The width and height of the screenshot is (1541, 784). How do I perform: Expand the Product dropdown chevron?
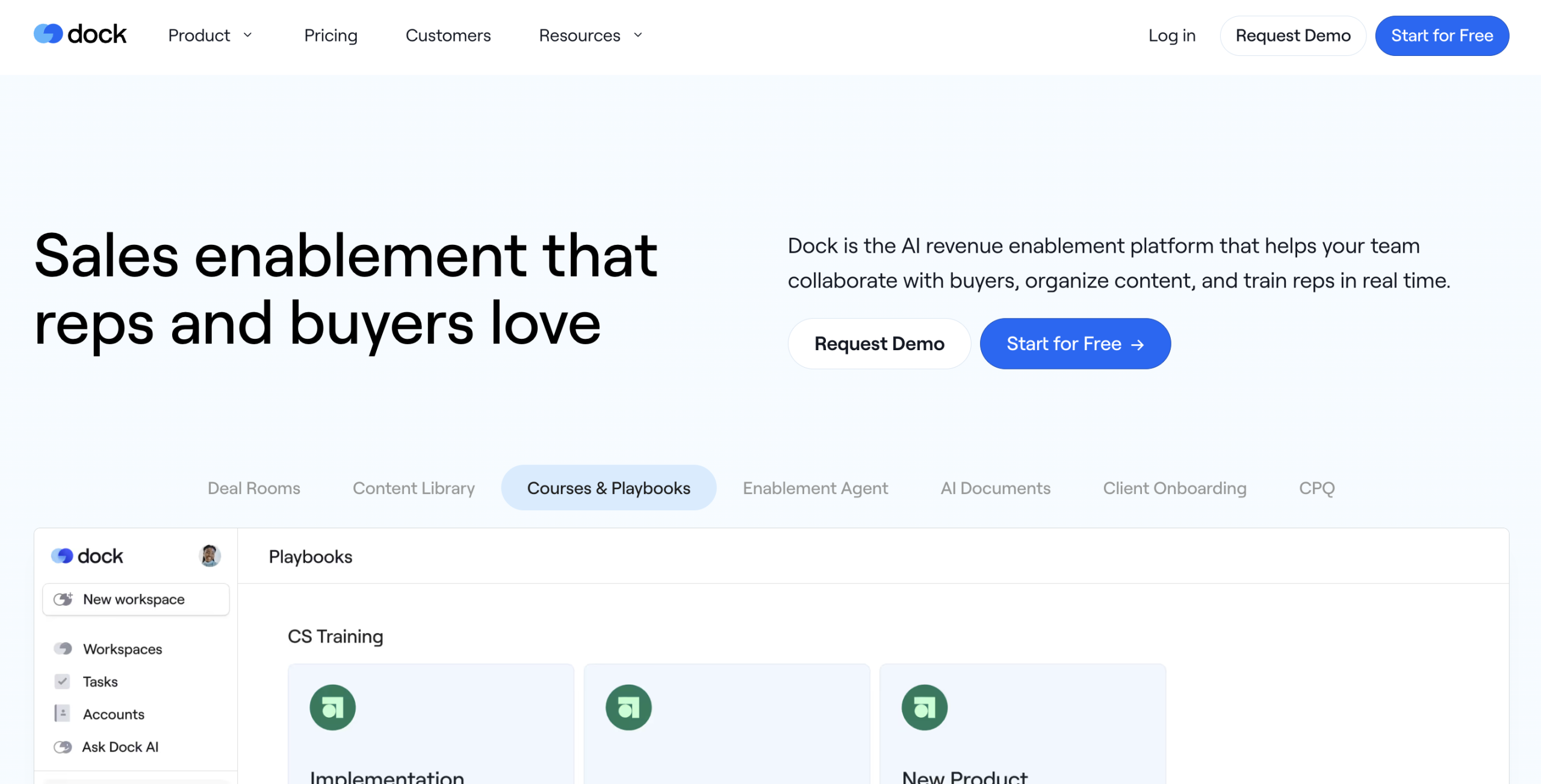click(247, 35)
